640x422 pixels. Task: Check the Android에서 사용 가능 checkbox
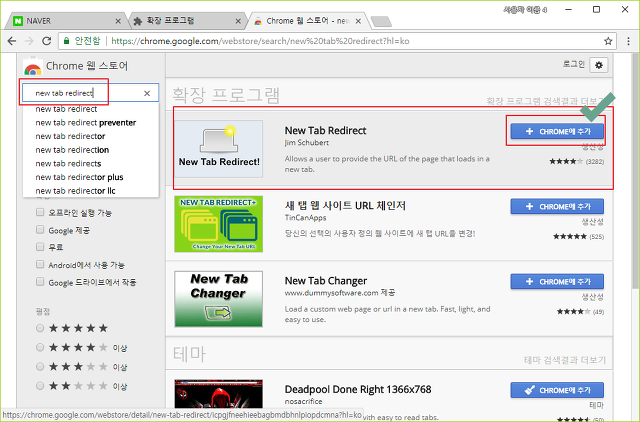pos(40,264)
